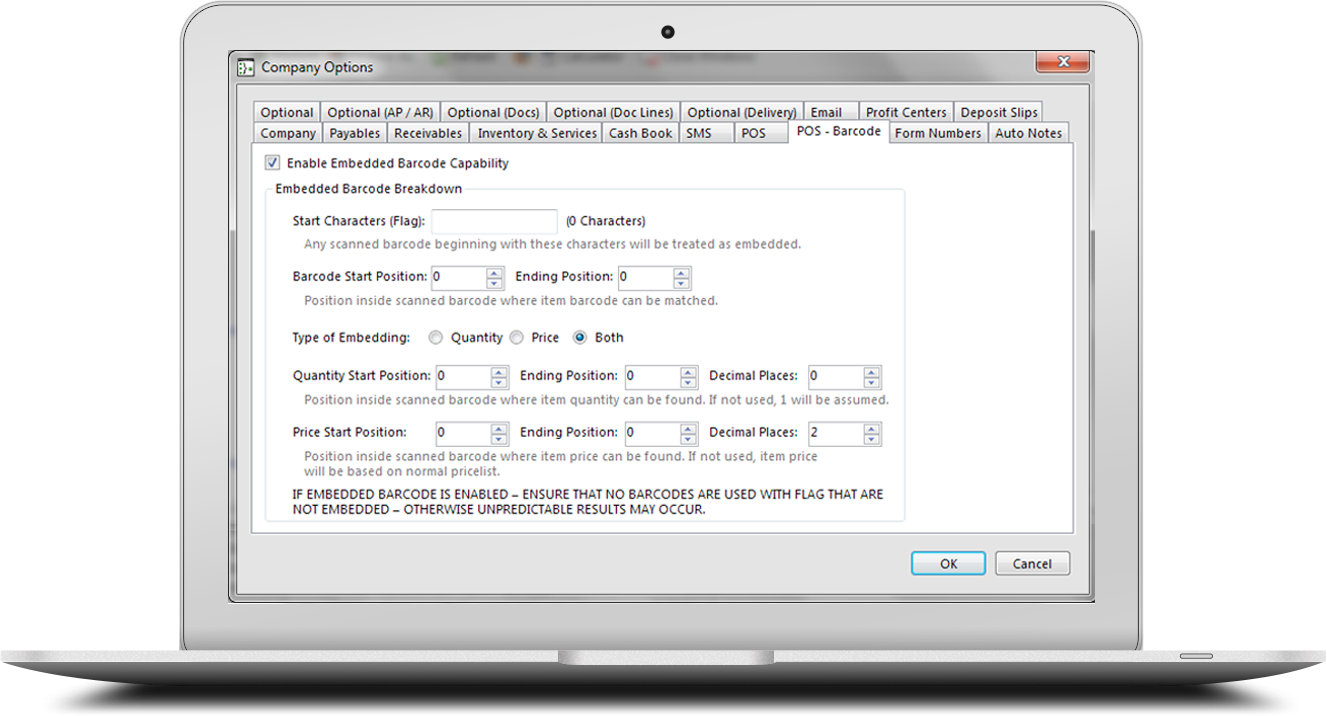
Task: Click the Cancel button
Action: (x=1032, y=564)
